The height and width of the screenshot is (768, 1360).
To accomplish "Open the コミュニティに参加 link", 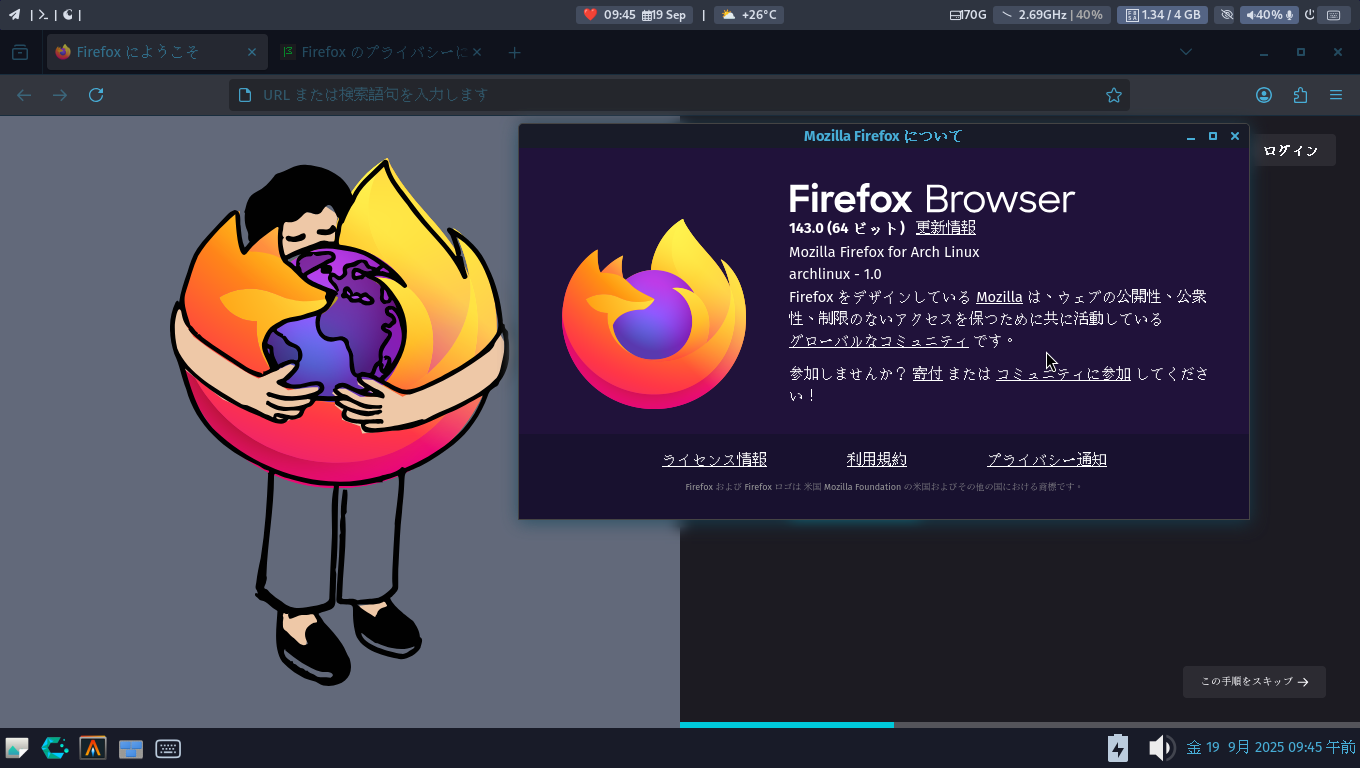I will click(x=1063, y=374).
